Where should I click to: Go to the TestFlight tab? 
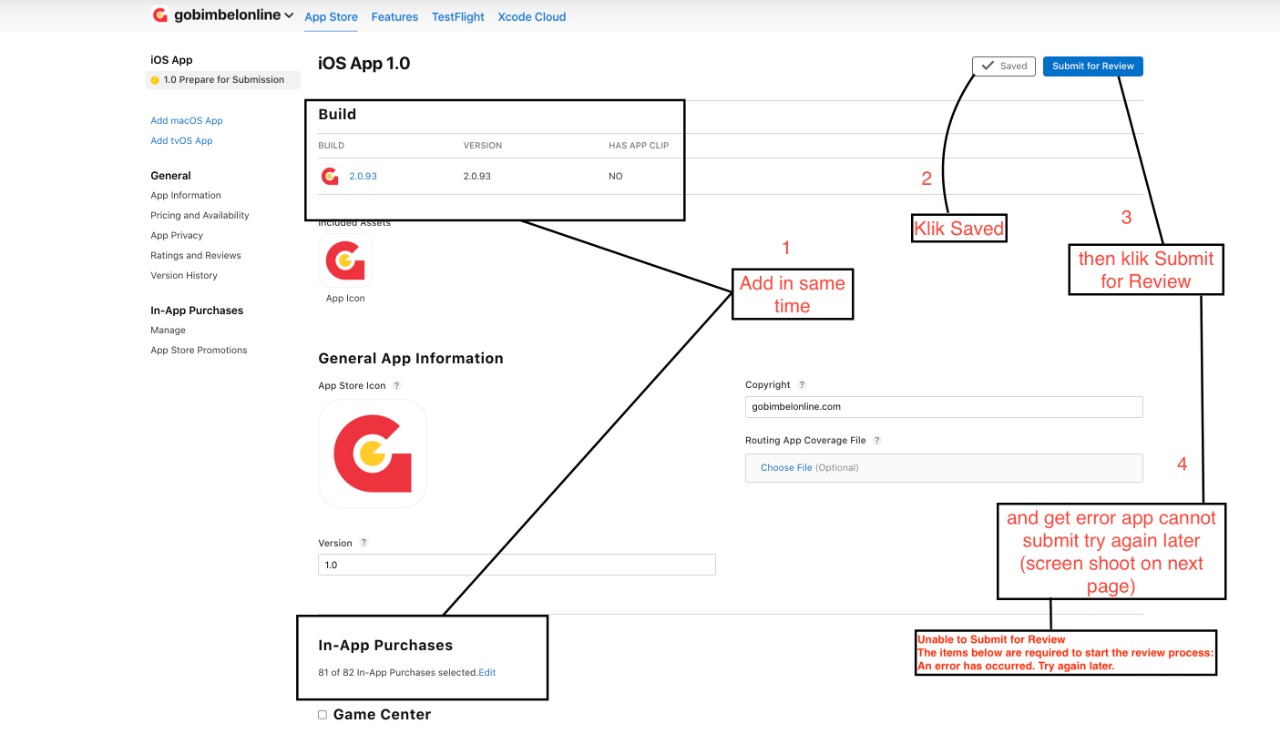[x=458, y=17]
